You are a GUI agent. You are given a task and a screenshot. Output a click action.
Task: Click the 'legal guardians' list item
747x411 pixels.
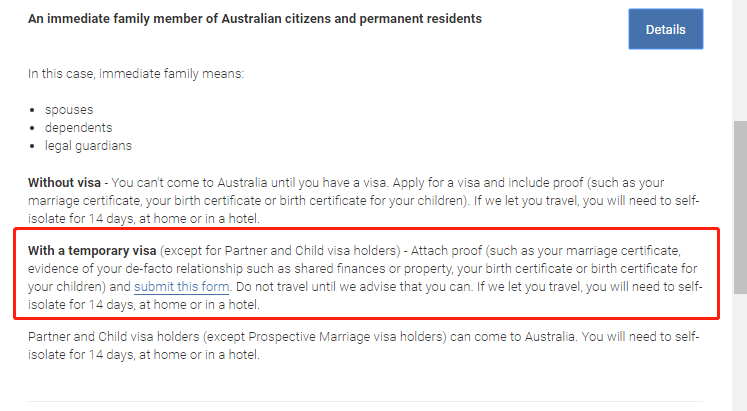[88, 146]
